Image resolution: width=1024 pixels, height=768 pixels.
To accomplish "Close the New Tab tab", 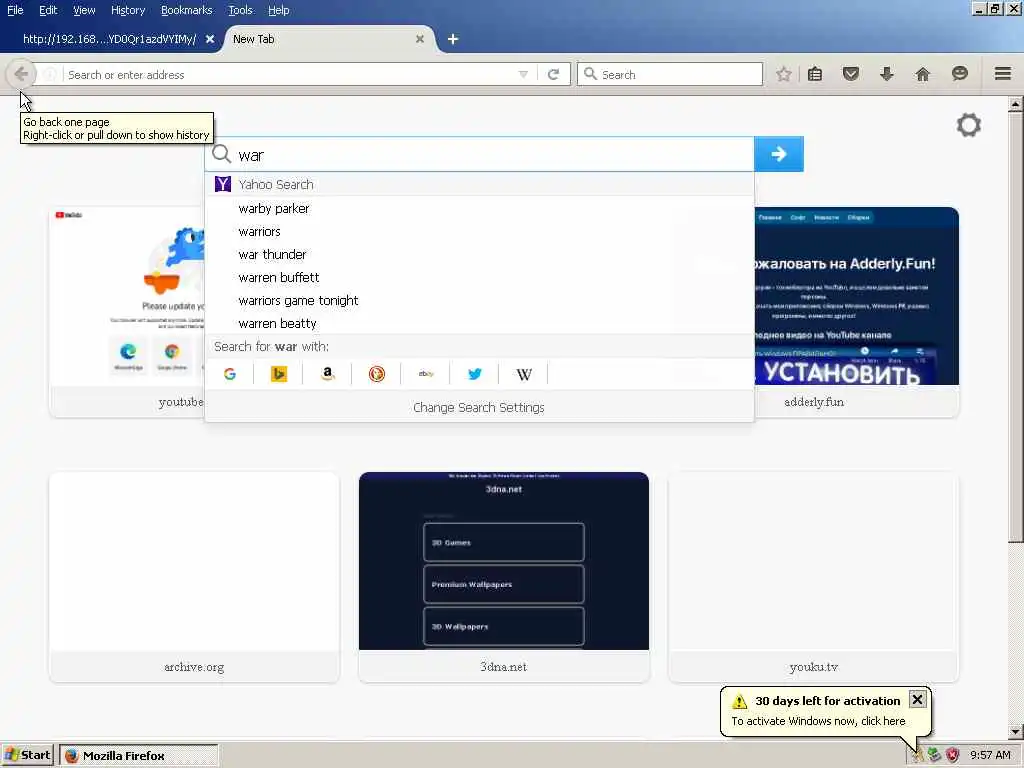I will click(420, 39).
